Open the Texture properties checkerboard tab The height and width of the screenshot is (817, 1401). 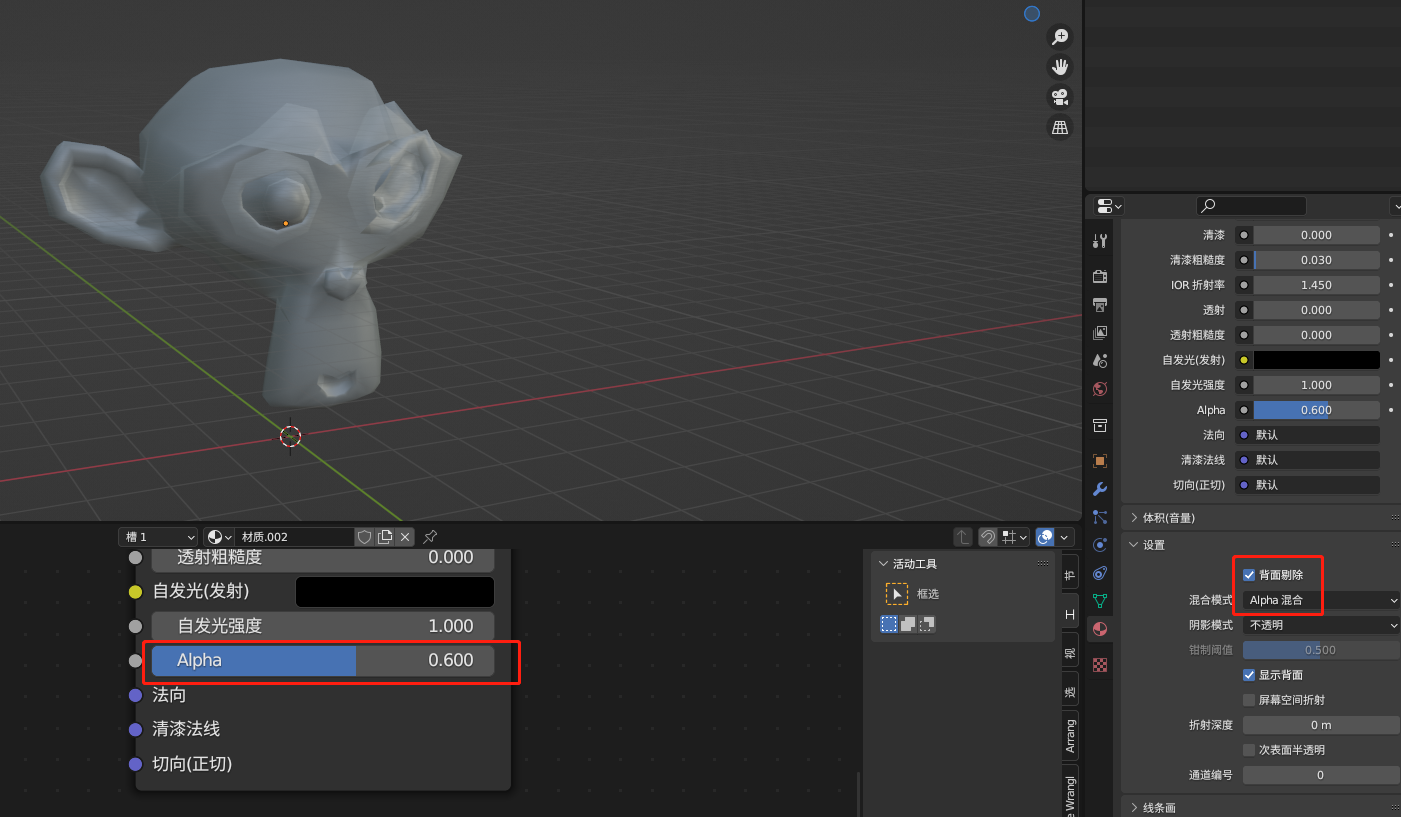tap(1100, 664)
